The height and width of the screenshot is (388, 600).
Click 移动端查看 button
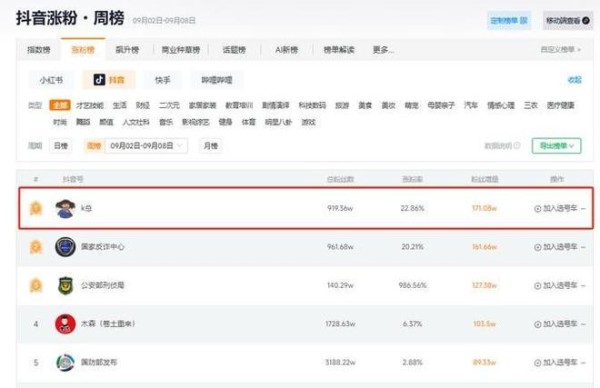point(567,20)
